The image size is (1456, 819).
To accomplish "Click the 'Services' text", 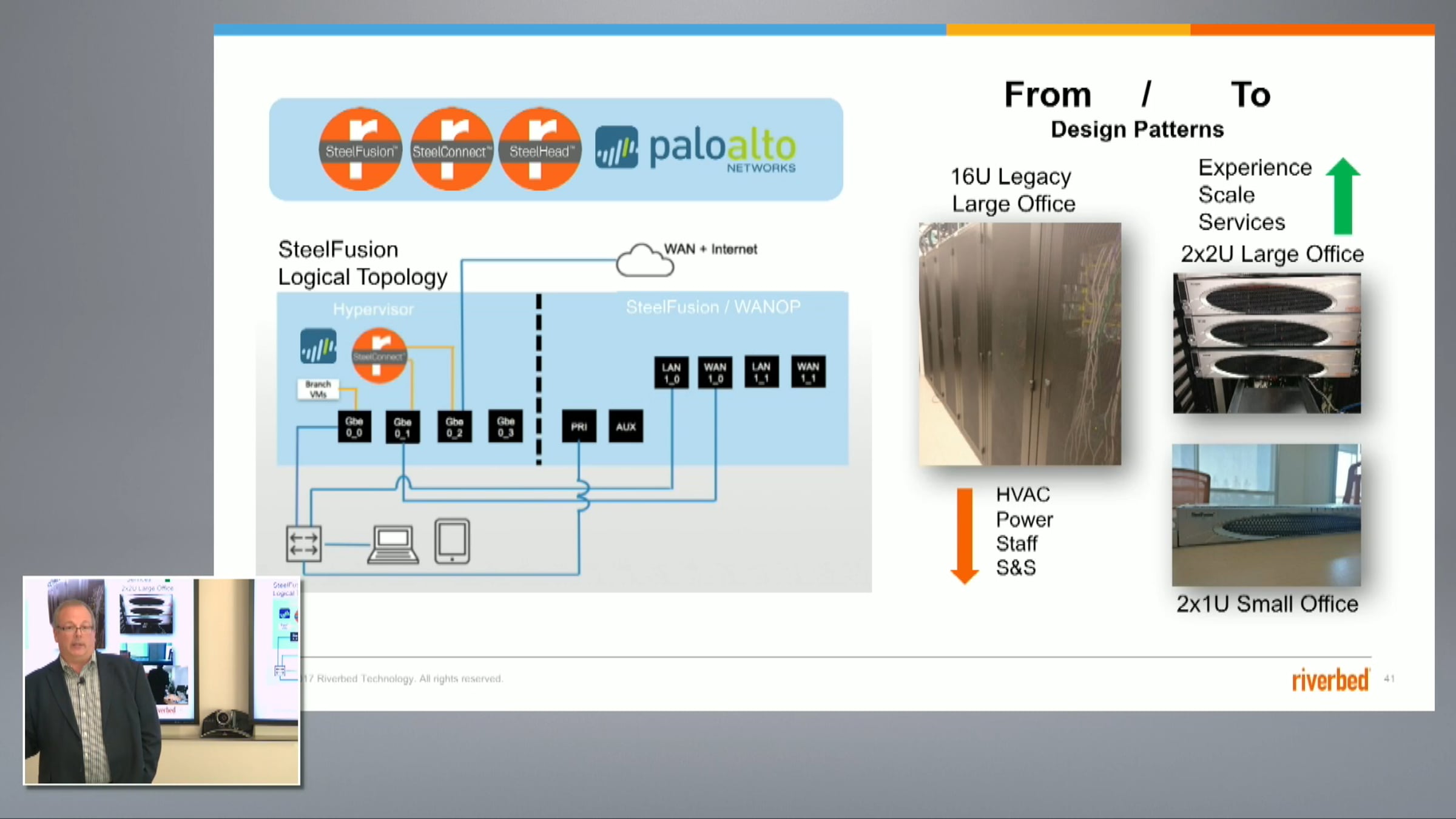I will 1241,222.
